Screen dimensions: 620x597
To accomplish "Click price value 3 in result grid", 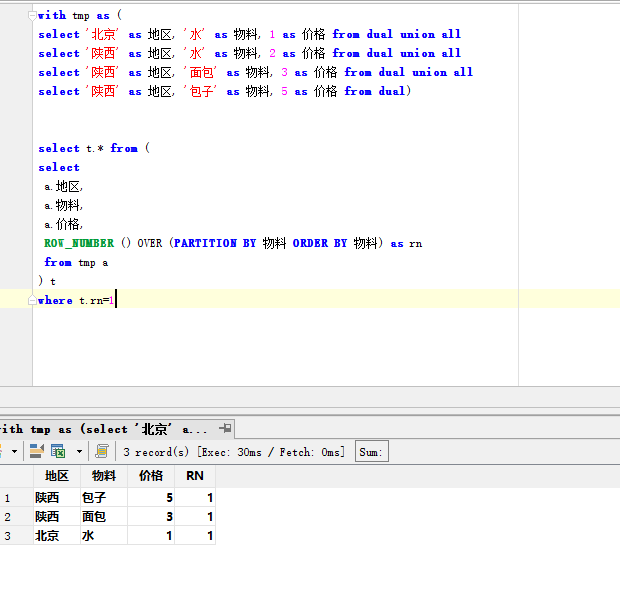I will point(151,516).
